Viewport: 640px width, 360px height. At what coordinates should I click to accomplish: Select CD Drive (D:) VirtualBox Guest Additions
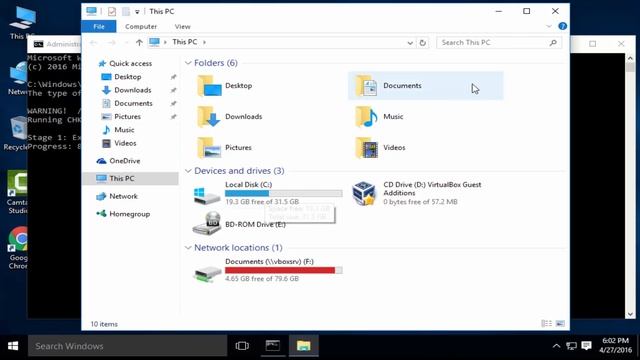point(418,193)
